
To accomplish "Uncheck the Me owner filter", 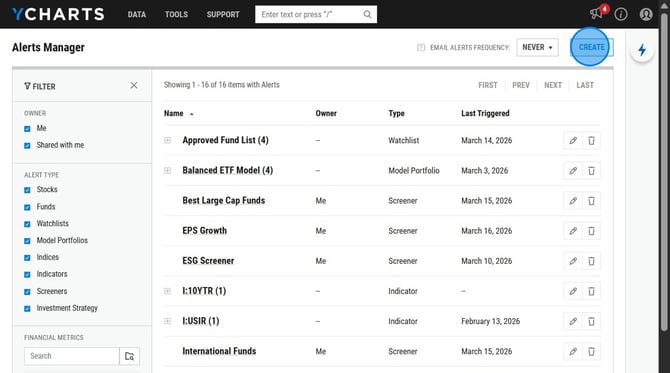I will click(27, 129).
